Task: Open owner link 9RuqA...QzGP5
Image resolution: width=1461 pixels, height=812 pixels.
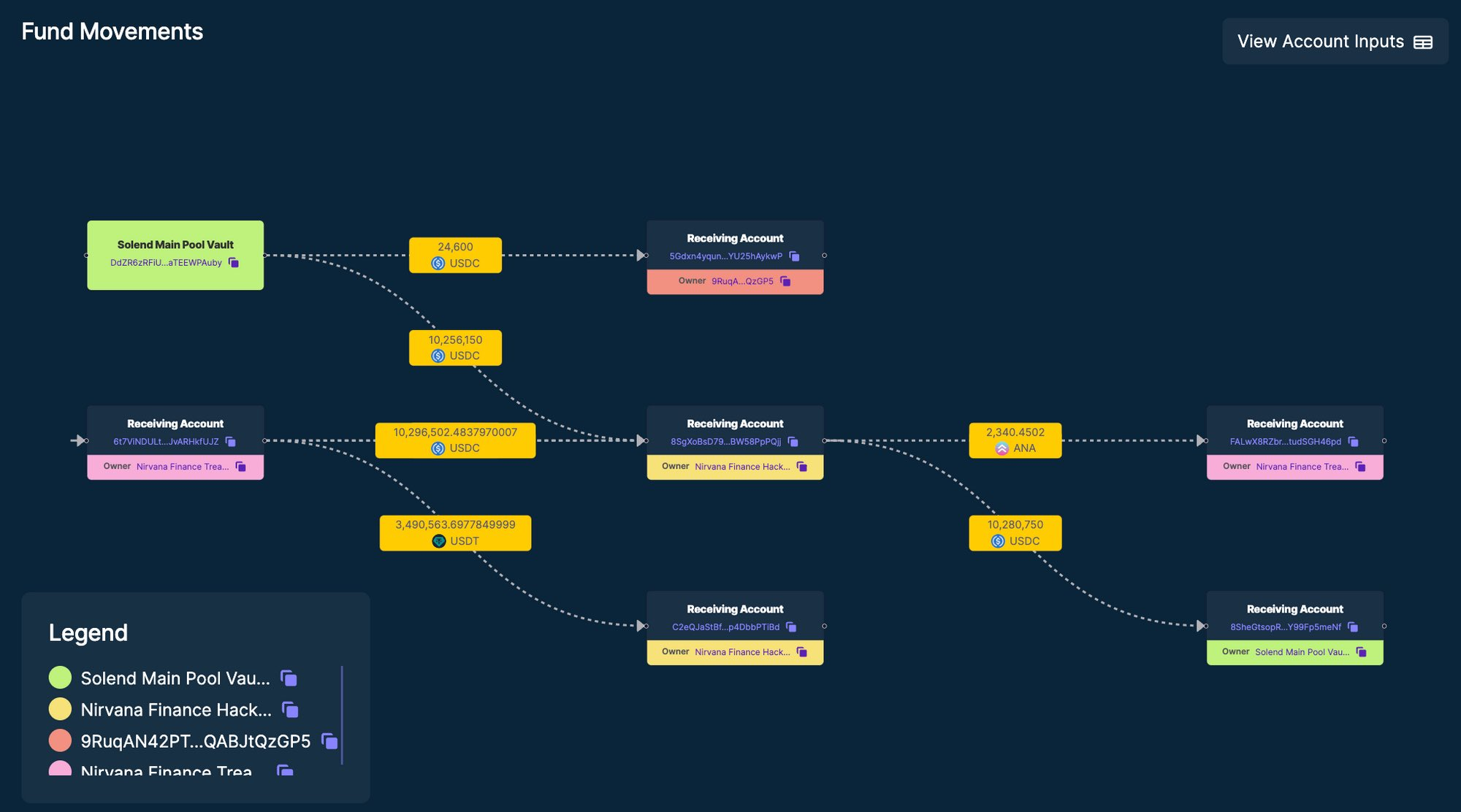Action: coord(741,281)
